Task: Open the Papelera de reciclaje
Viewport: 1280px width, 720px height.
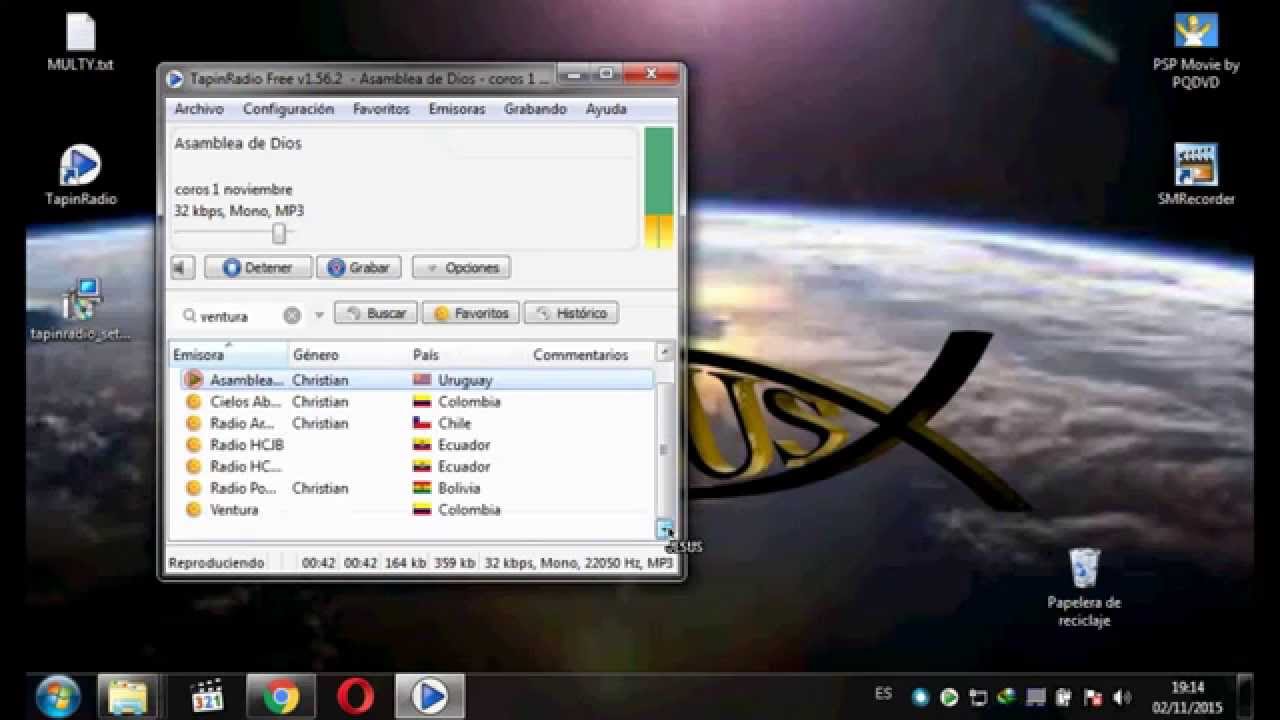Action: pos(1084,589)
